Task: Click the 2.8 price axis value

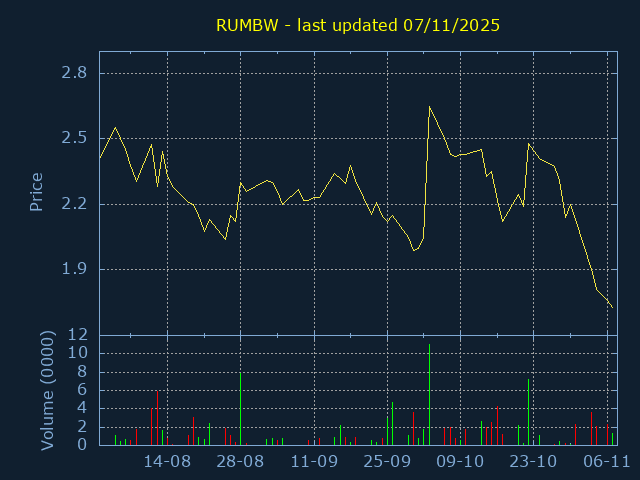Action: click(73, 73)
